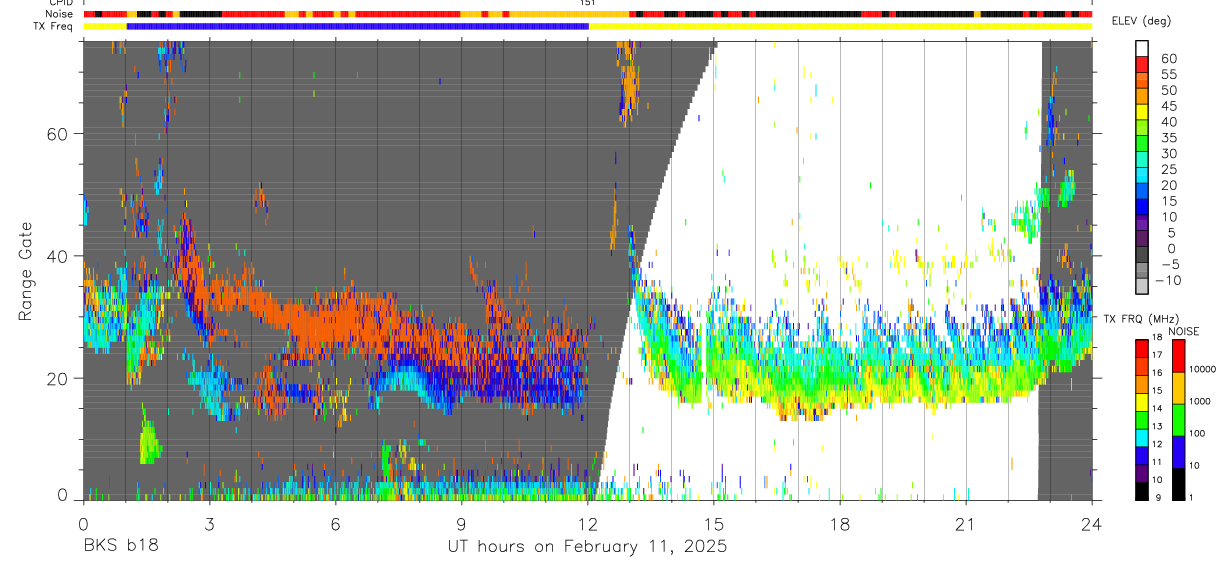Select the 'Range Gate' y-axis title
Image resolution: width=1228 pixels, height=567 pixels.
27,272
